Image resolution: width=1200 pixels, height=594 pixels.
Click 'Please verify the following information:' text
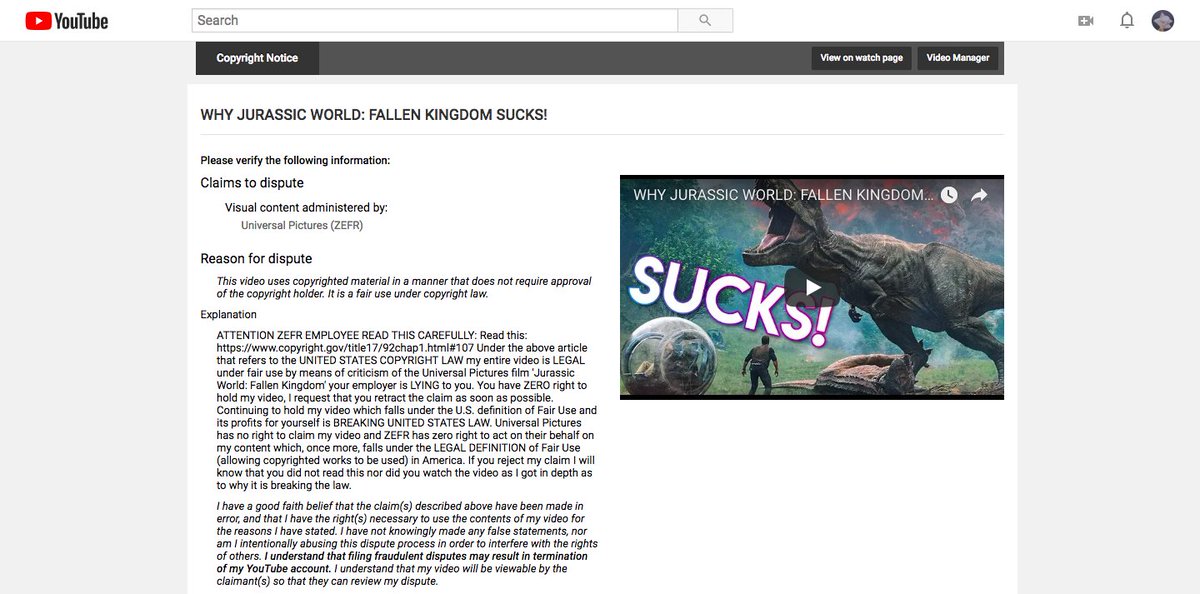point(295,160)
